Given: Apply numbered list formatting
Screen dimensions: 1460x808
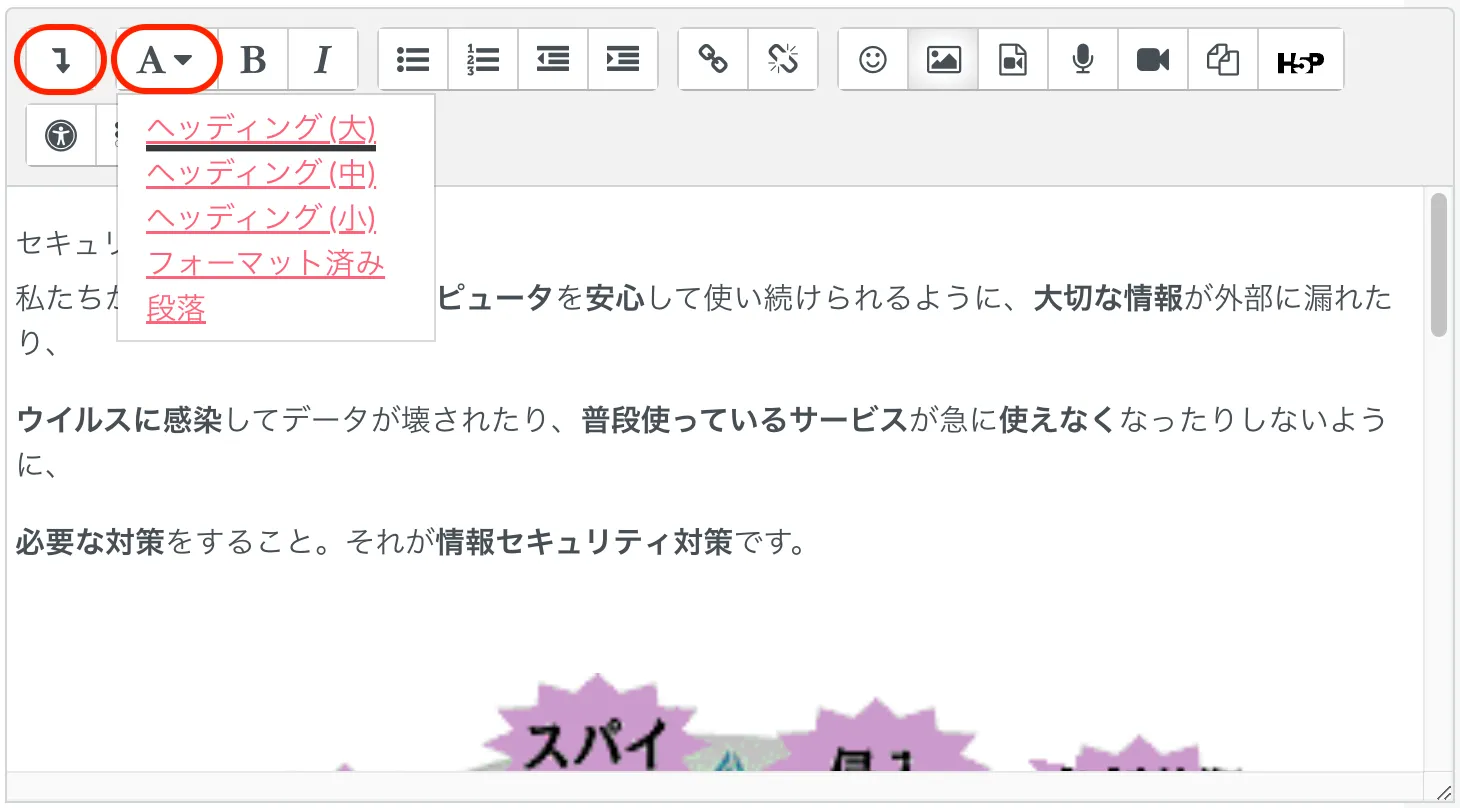Looking at the screenshot, I should [483, 61].
